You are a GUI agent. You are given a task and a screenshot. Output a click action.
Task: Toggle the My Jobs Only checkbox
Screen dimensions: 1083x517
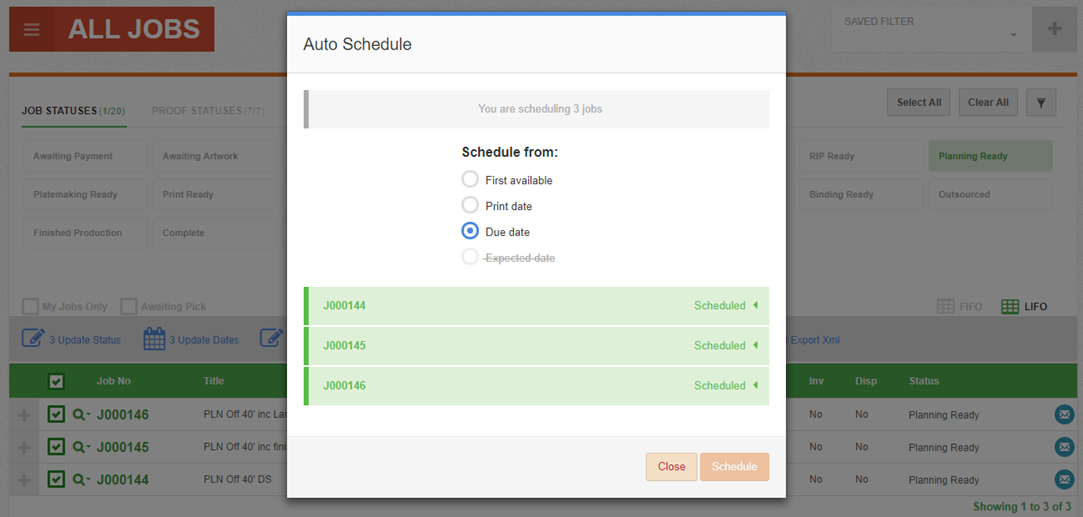click(31, 306)
